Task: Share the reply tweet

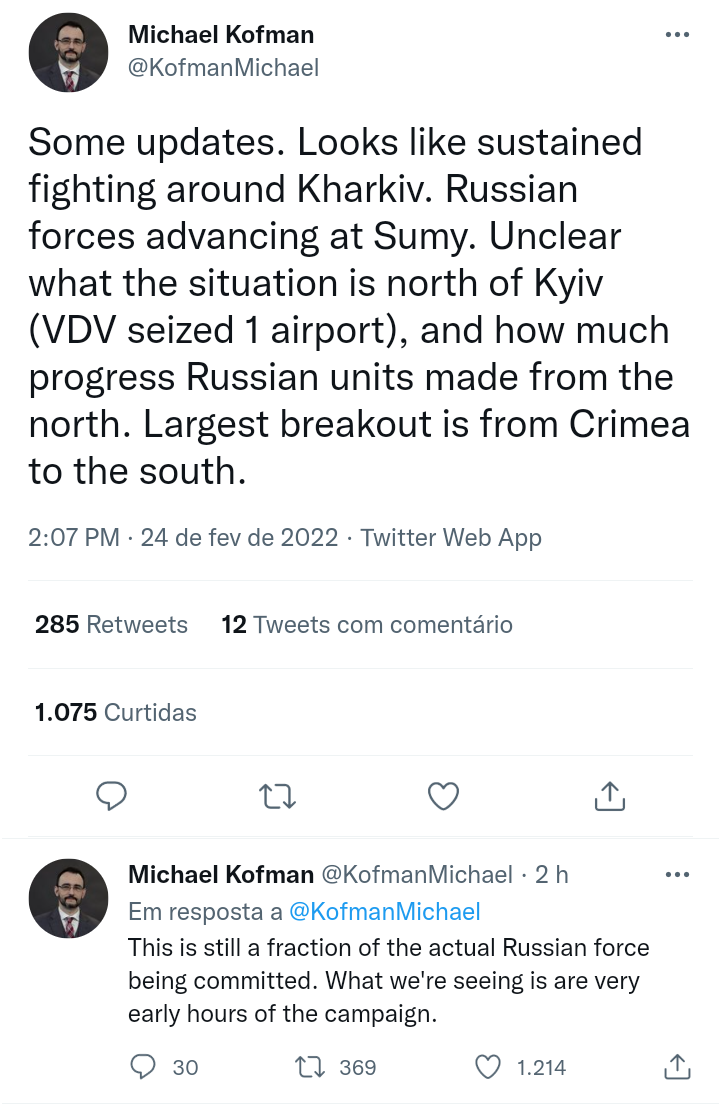Action: click(x=677, y=1067)
